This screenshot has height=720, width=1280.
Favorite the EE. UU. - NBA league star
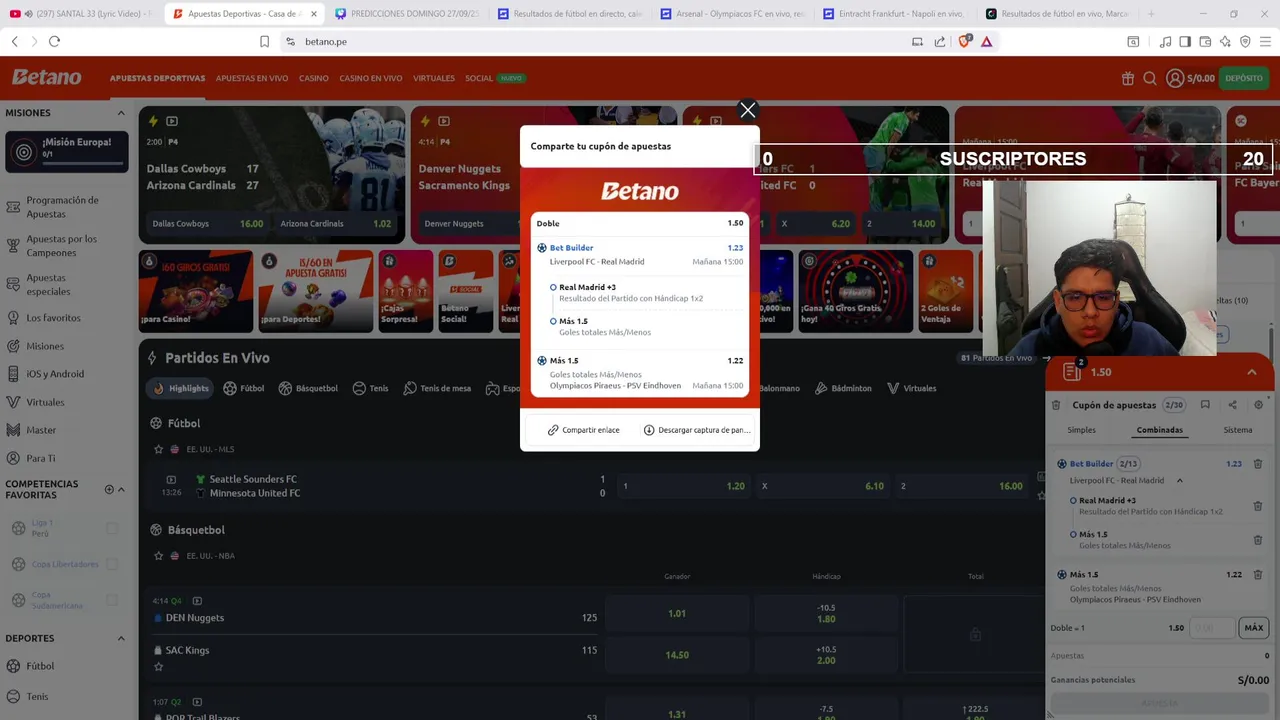tap(158, 556)
